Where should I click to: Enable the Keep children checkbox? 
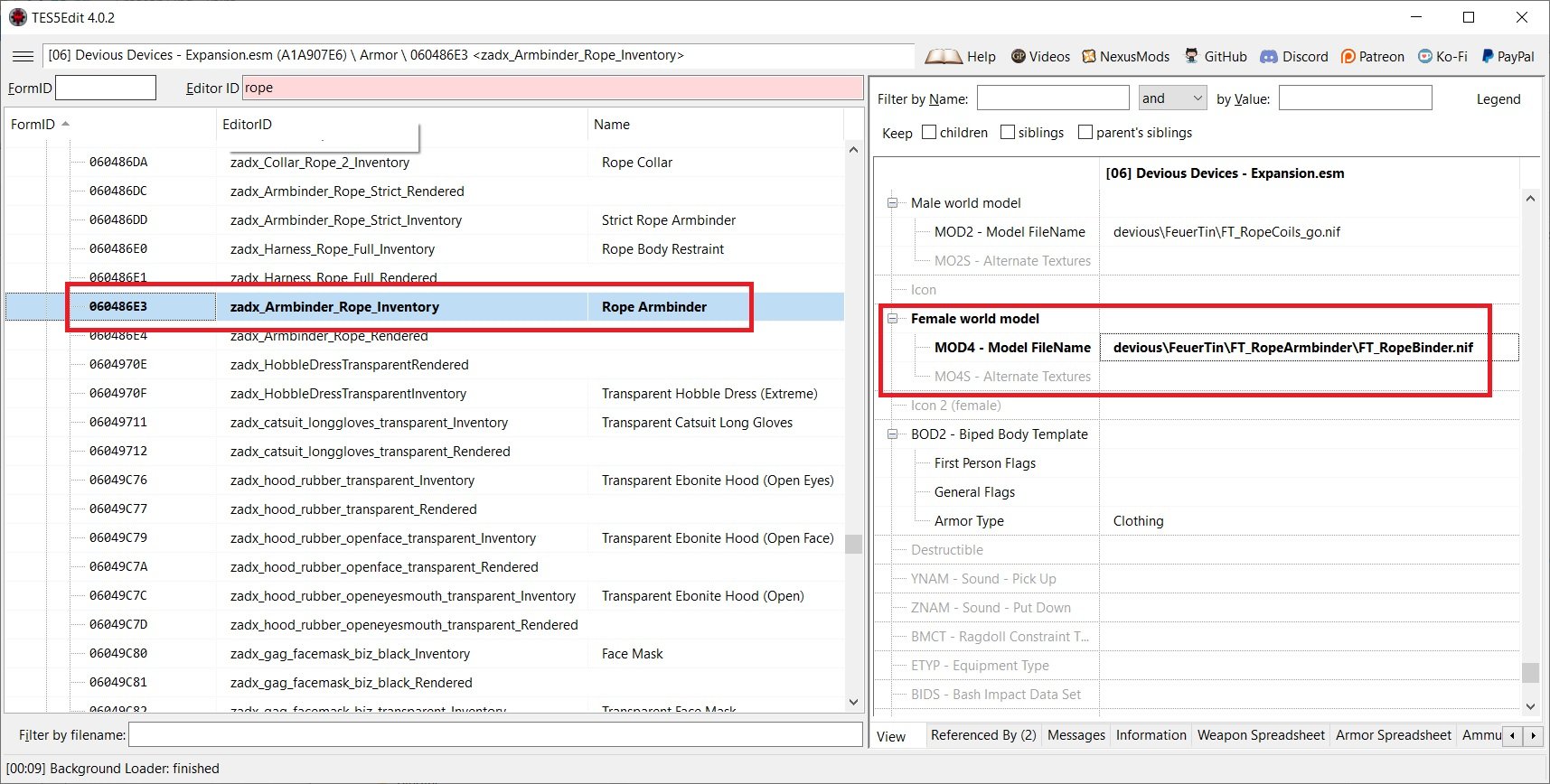tap(929, 132)
